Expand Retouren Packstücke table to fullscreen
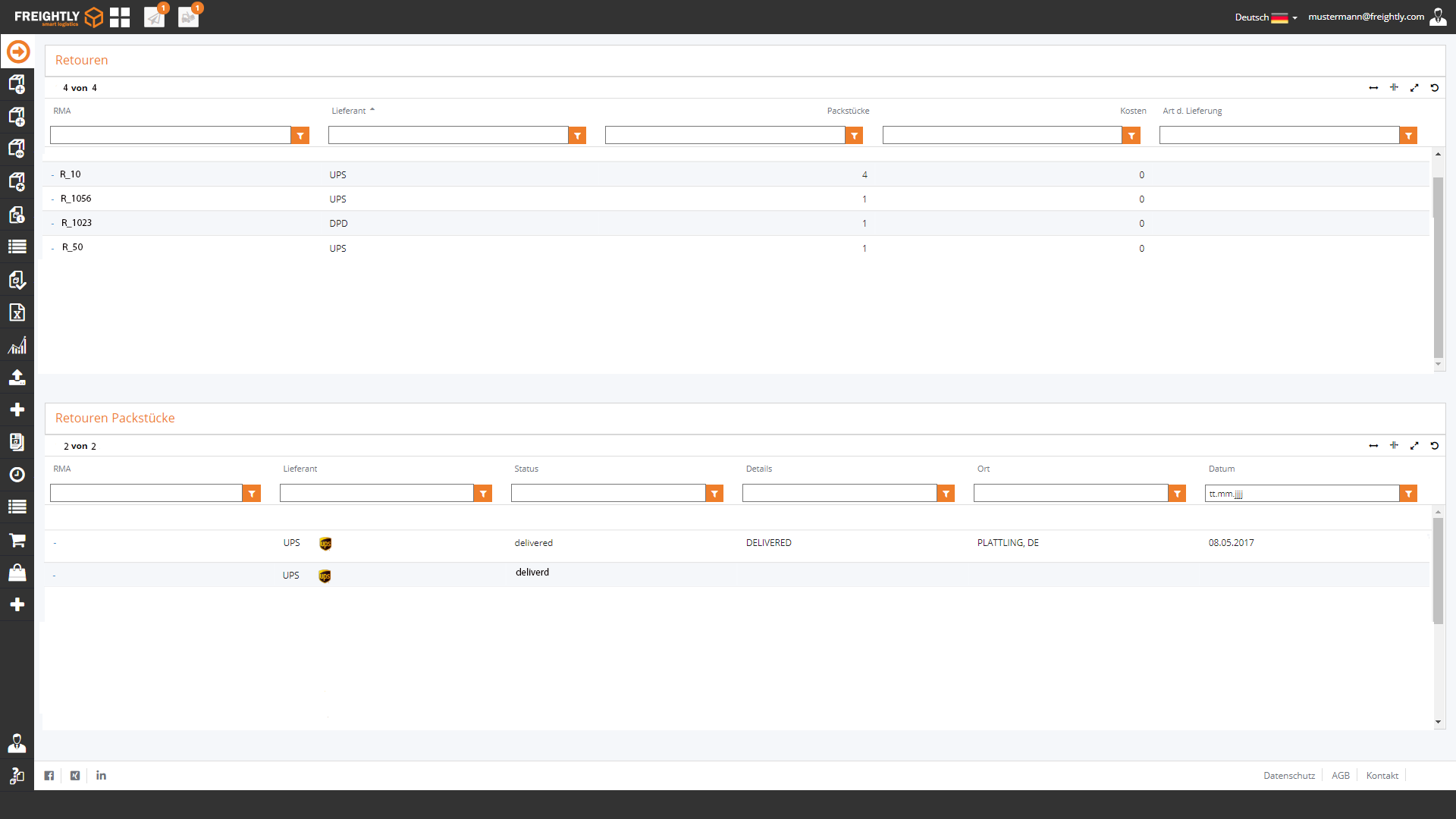 [1414, 446]
